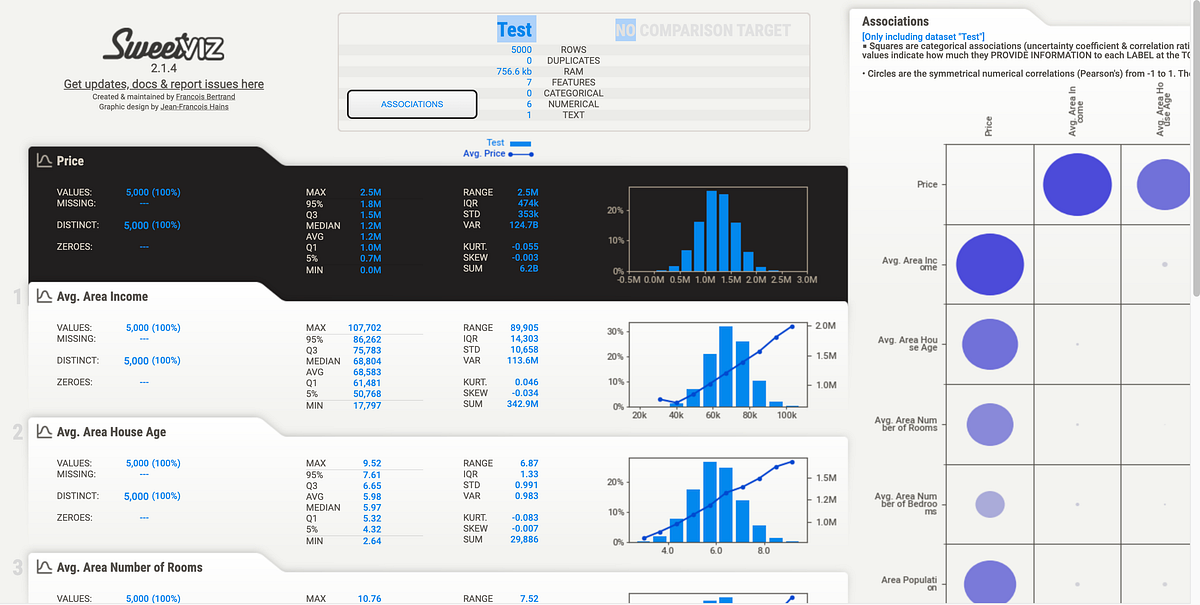
Task: Expand the Avg. Area Number of Rooms panel
Action: click(x=128, y=566)
